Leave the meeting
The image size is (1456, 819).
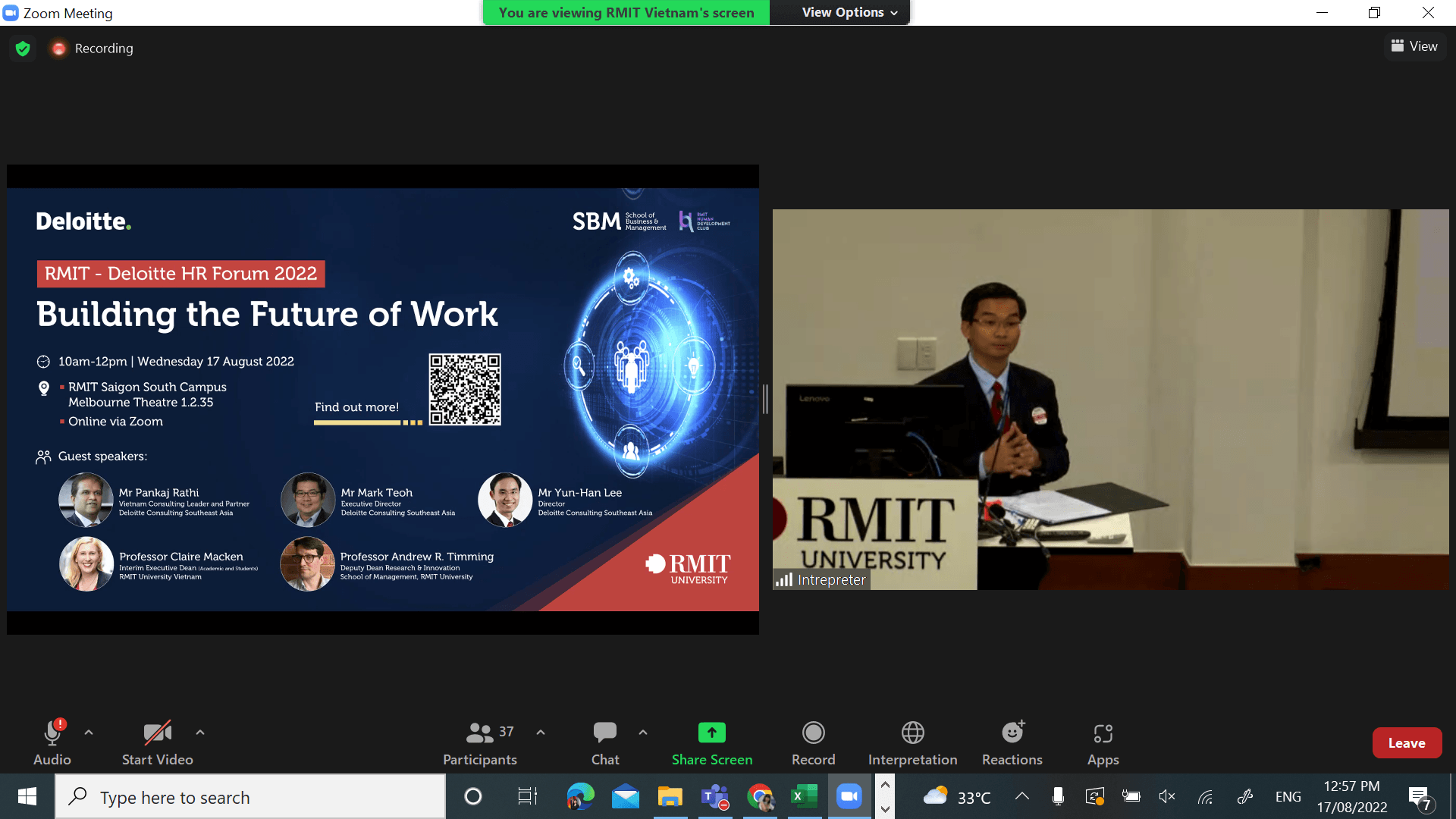pyautogui.click(x=1407, y=743)
